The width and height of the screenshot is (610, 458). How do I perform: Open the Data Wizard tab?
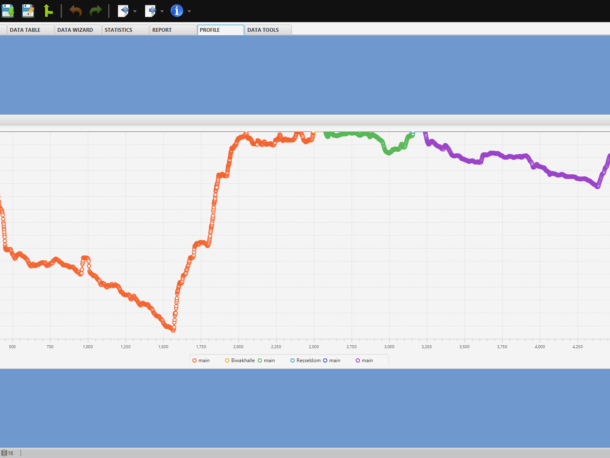coord(75,30)
